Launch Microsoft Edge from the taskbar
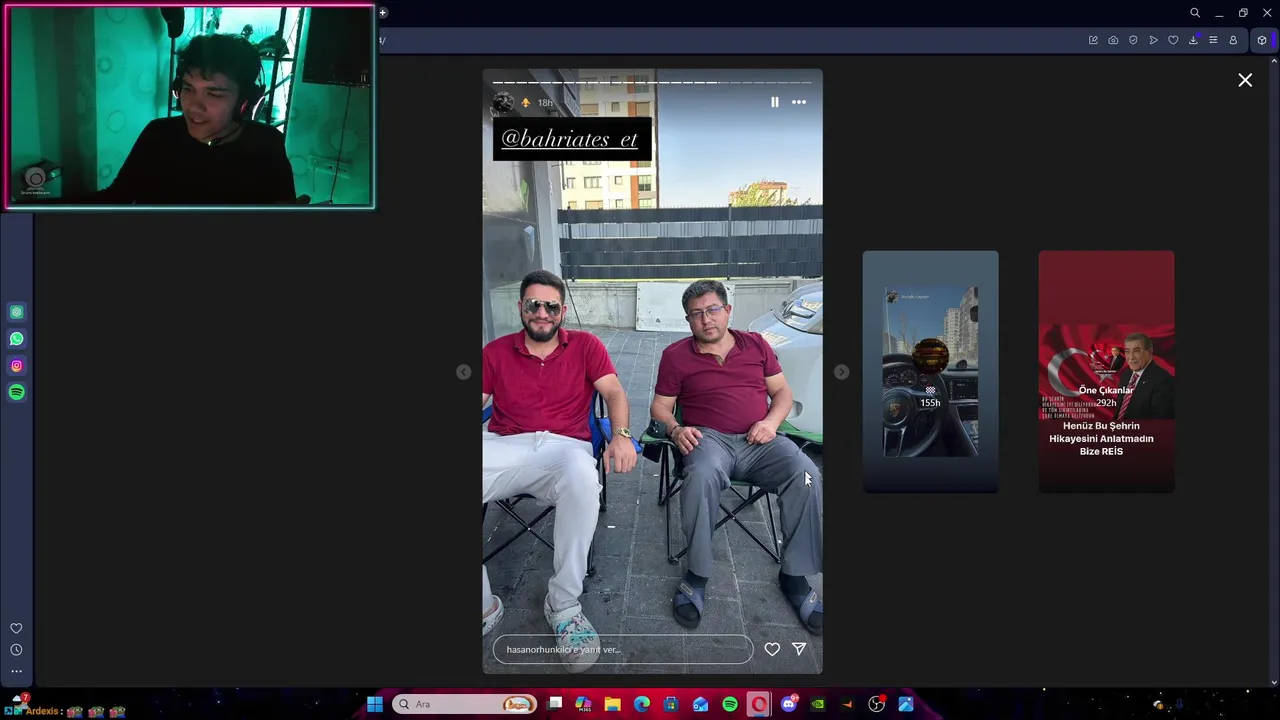Viewport: 1280px width, 720px height. 642,704
